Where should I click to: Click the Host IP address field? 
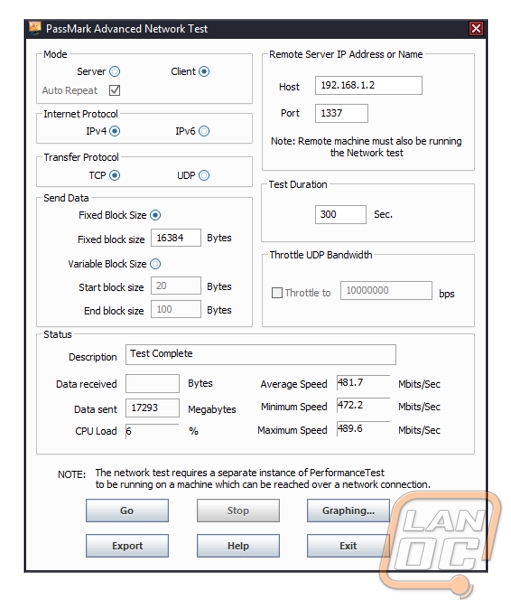point(369,85)
